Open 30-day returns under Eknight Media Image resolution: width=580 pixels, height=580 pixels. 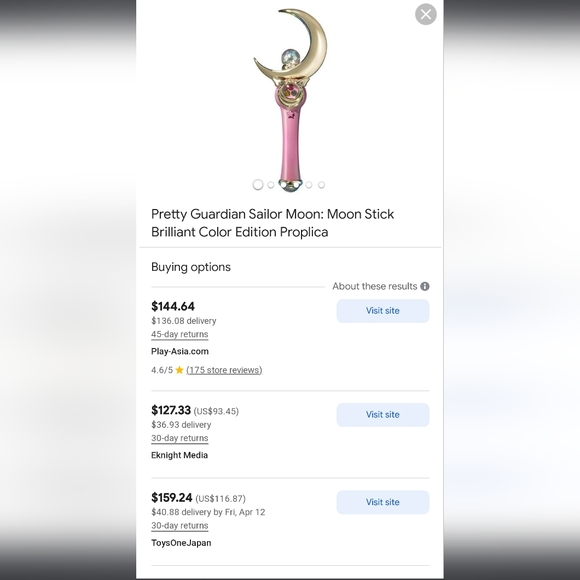point(180,438)
